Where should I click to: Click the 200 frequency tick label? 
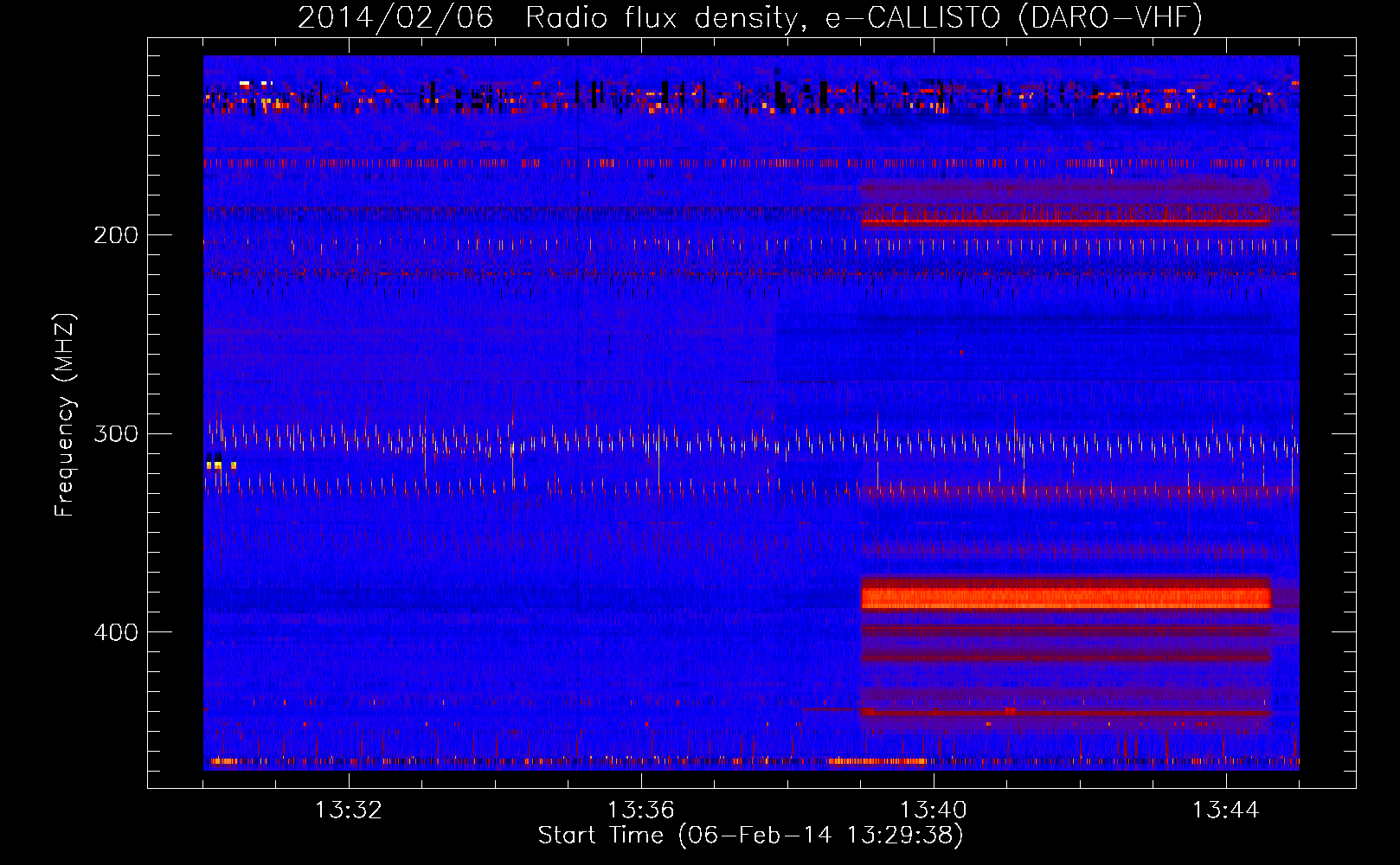(116, 235)
